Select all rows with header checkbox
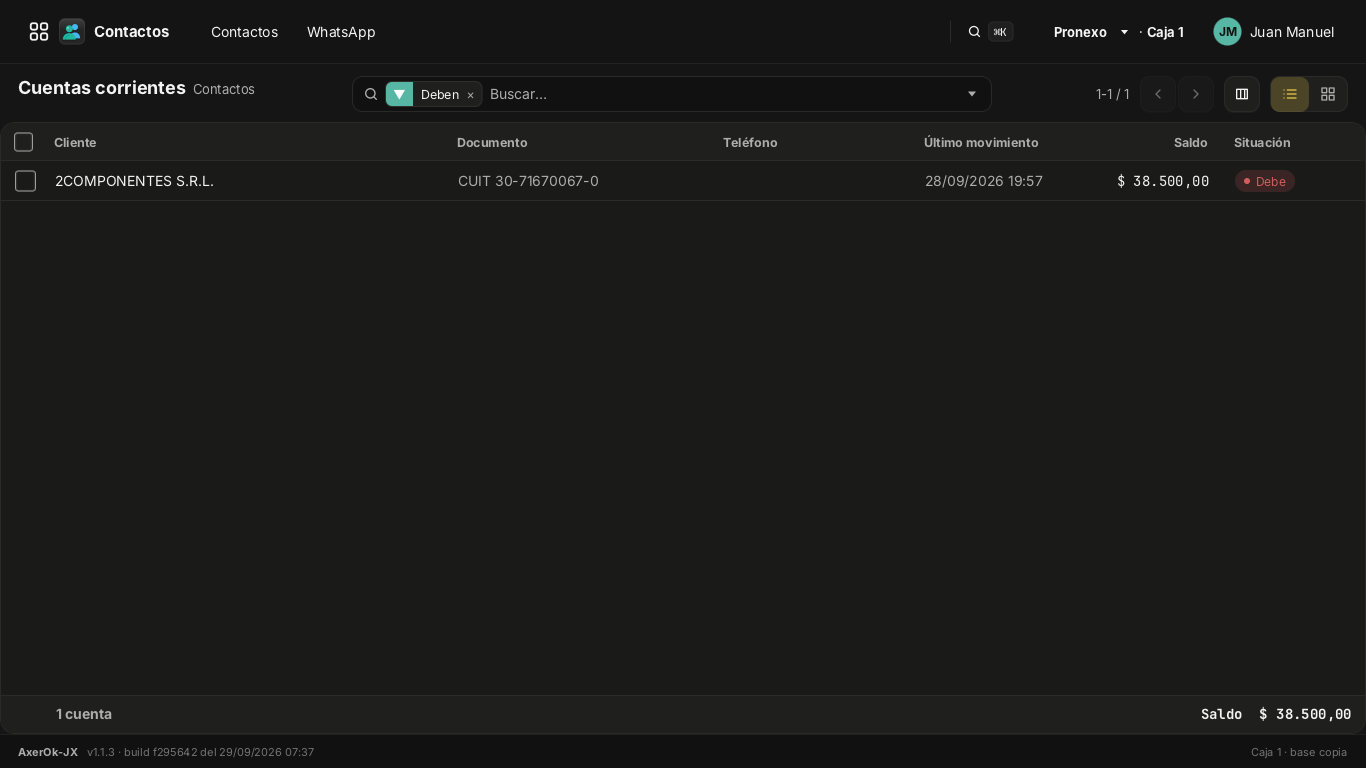The width and height of the screenshot is (1366, 768). (24, 142)
